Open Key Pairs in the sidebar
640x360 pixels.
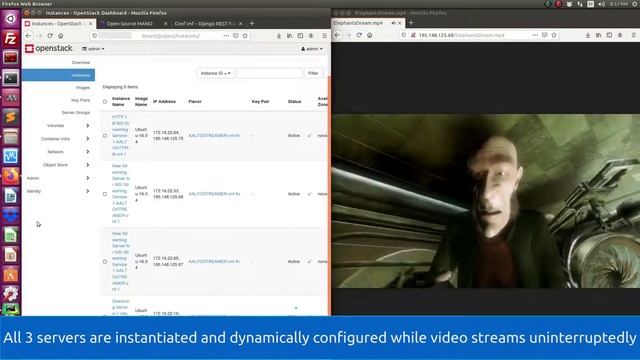80,100
